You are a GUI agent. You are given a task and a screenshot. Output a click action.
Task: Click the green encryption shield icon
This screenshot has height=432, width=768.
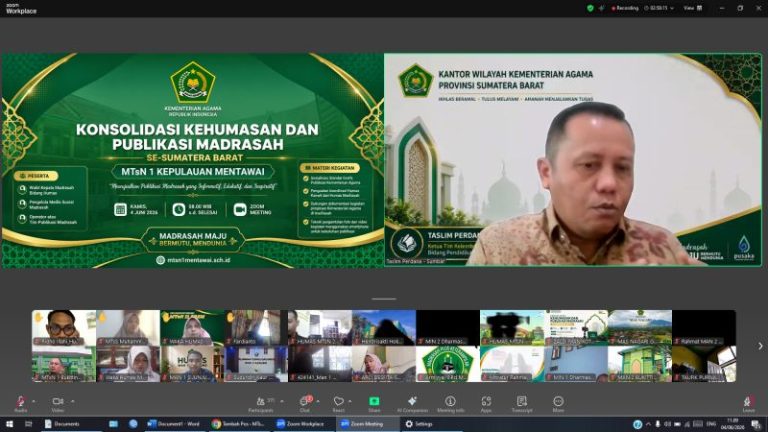(x=590, y=8)
